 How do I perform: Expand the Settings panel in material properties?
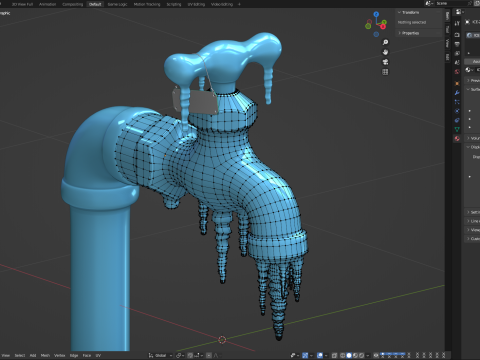coord(473,212)
